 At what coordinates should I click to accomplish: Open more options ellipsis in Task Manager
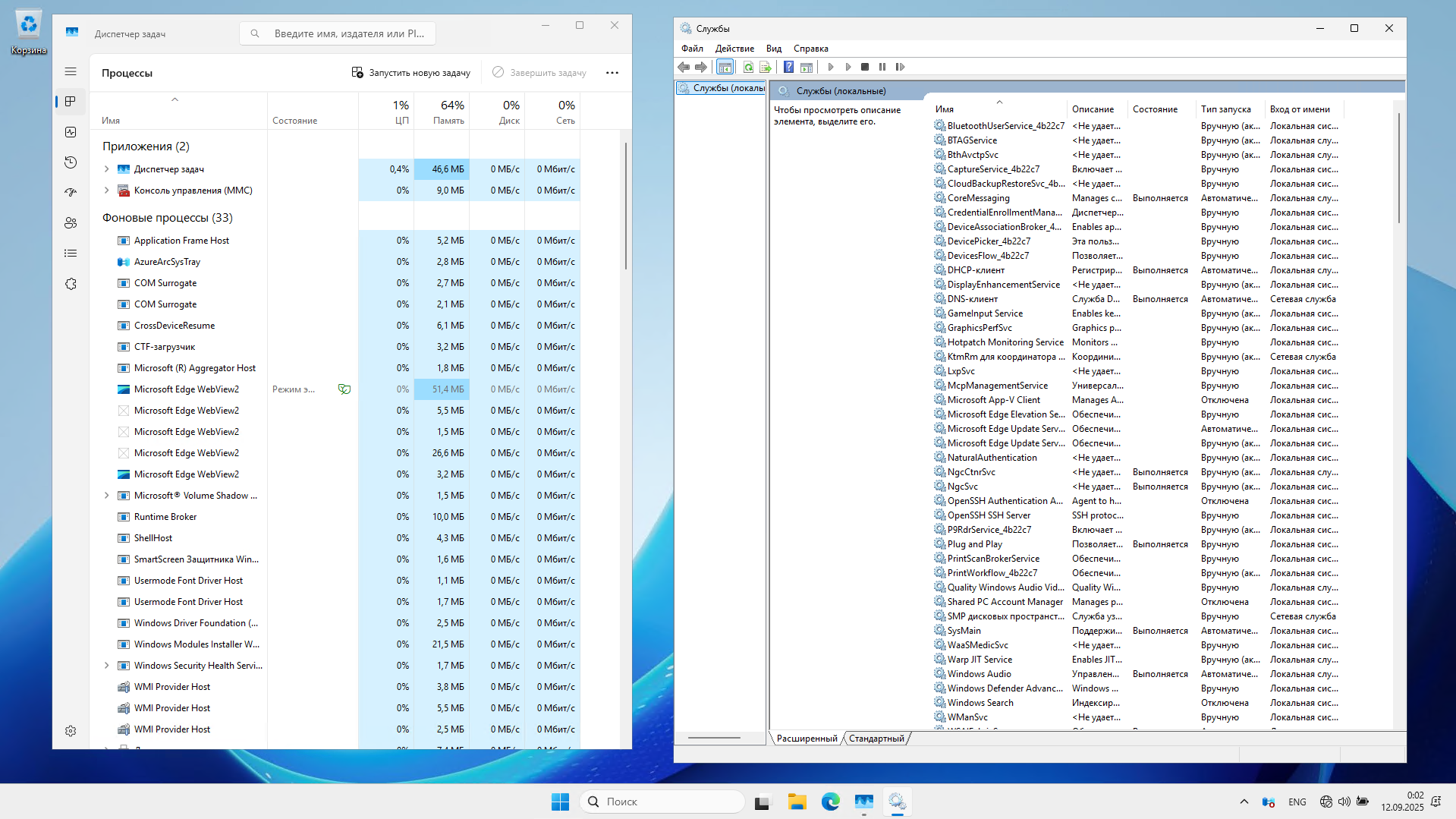[x=612, y=73]
